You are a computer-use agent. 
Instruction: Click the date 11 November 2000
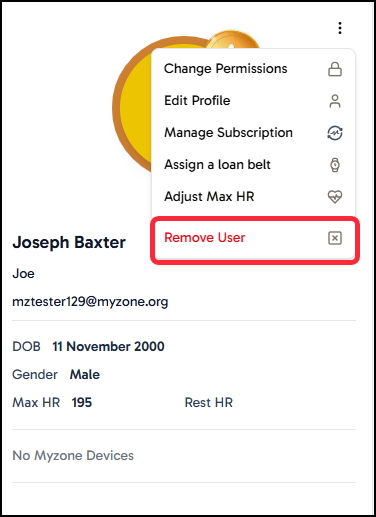pos(108,346)
